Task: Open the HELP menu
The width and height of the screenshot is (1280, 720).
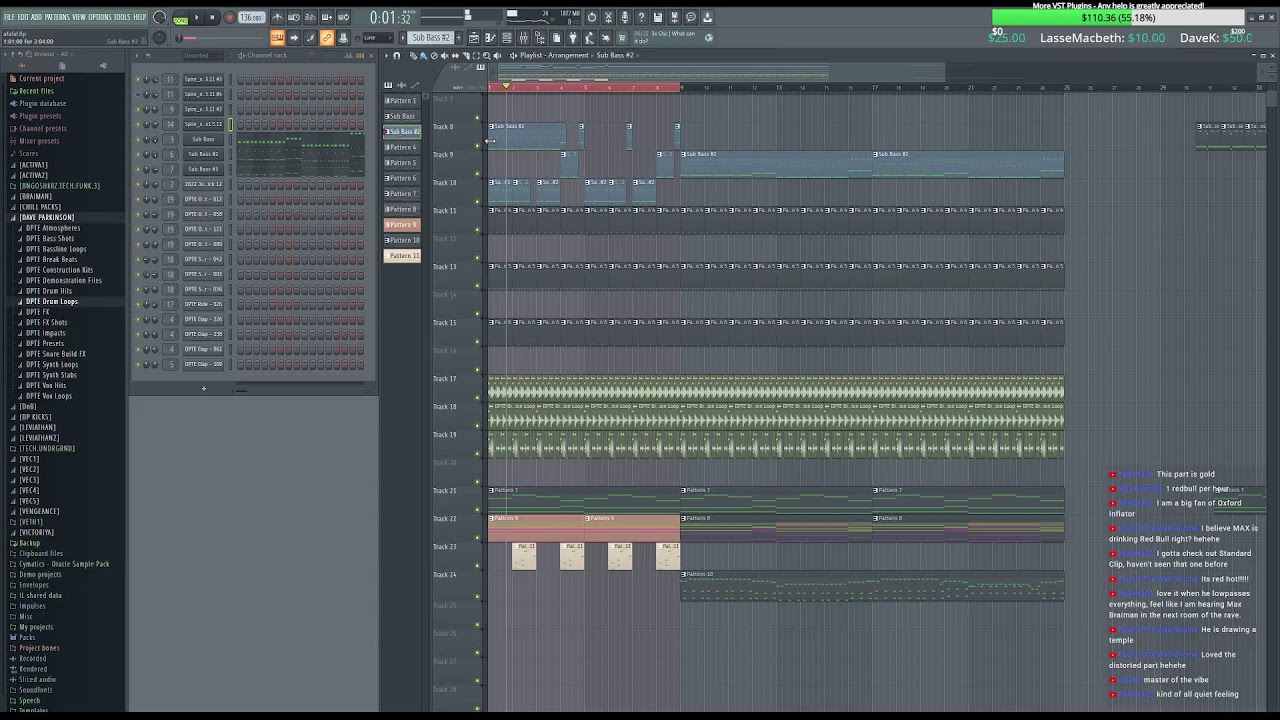Action: pyautogui.click(x=140, y=17)
